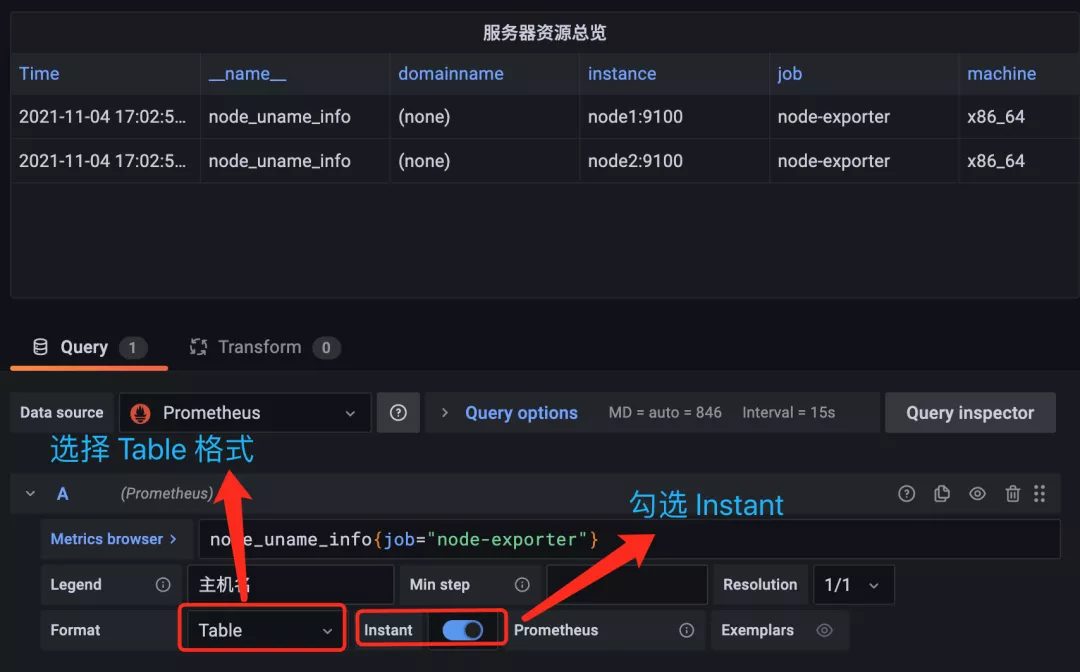Click the PromQL query expression field
Viewport: 1080px width, 672px height.
click(x=629, y=539)
